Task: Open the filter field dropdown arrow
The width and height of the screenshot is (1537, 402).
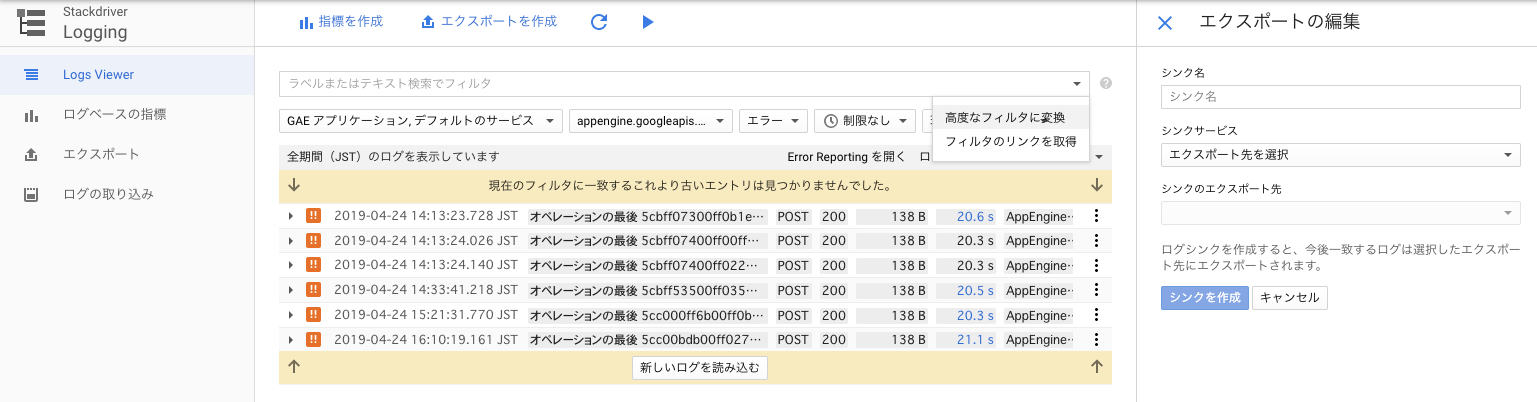Action: tap(1077, 84)
